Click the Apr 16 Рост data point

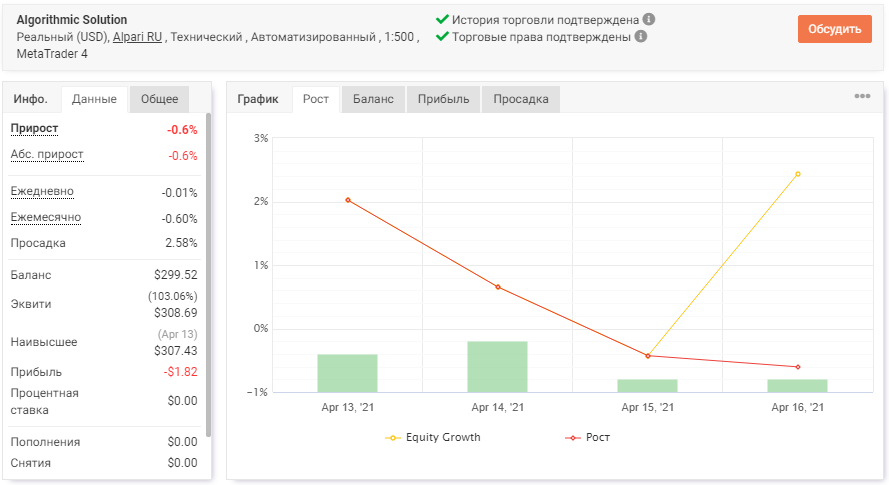coord(798,367)
